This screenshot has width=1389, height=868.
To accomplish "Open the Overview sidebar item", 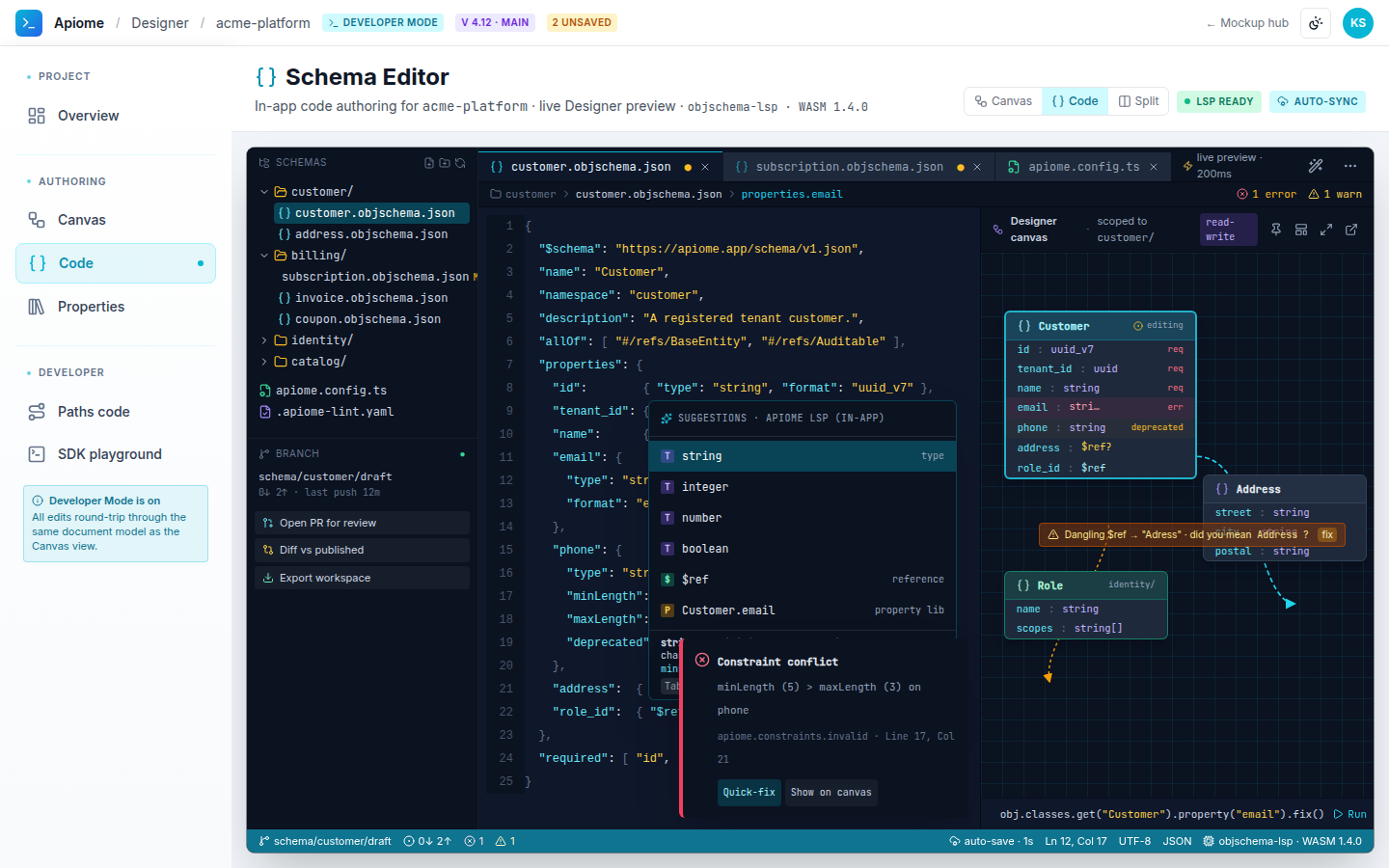I will click(x=116, y=116).
